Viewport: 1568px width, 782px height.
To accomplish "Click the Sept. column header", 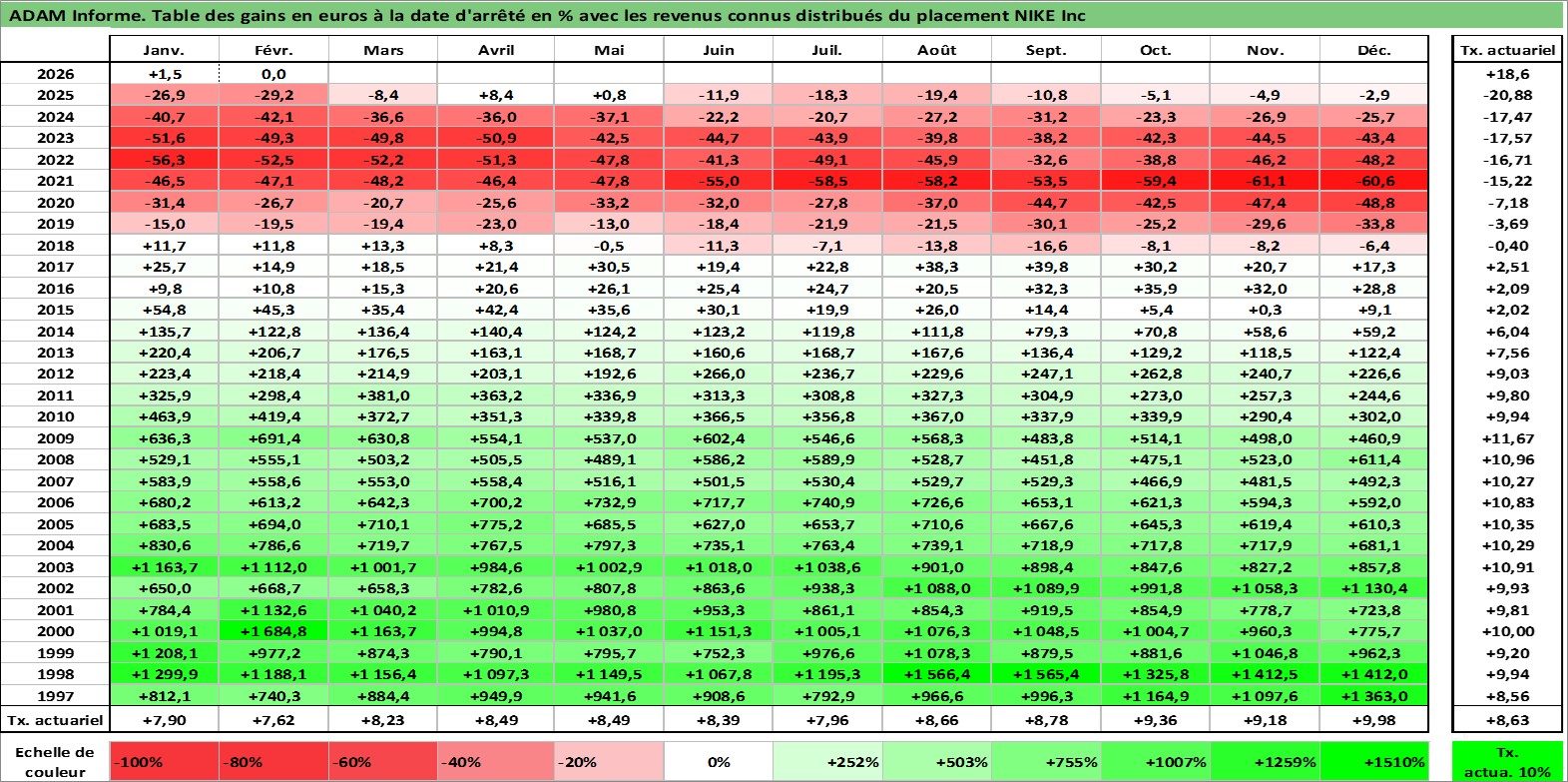I will [1046, 50].
